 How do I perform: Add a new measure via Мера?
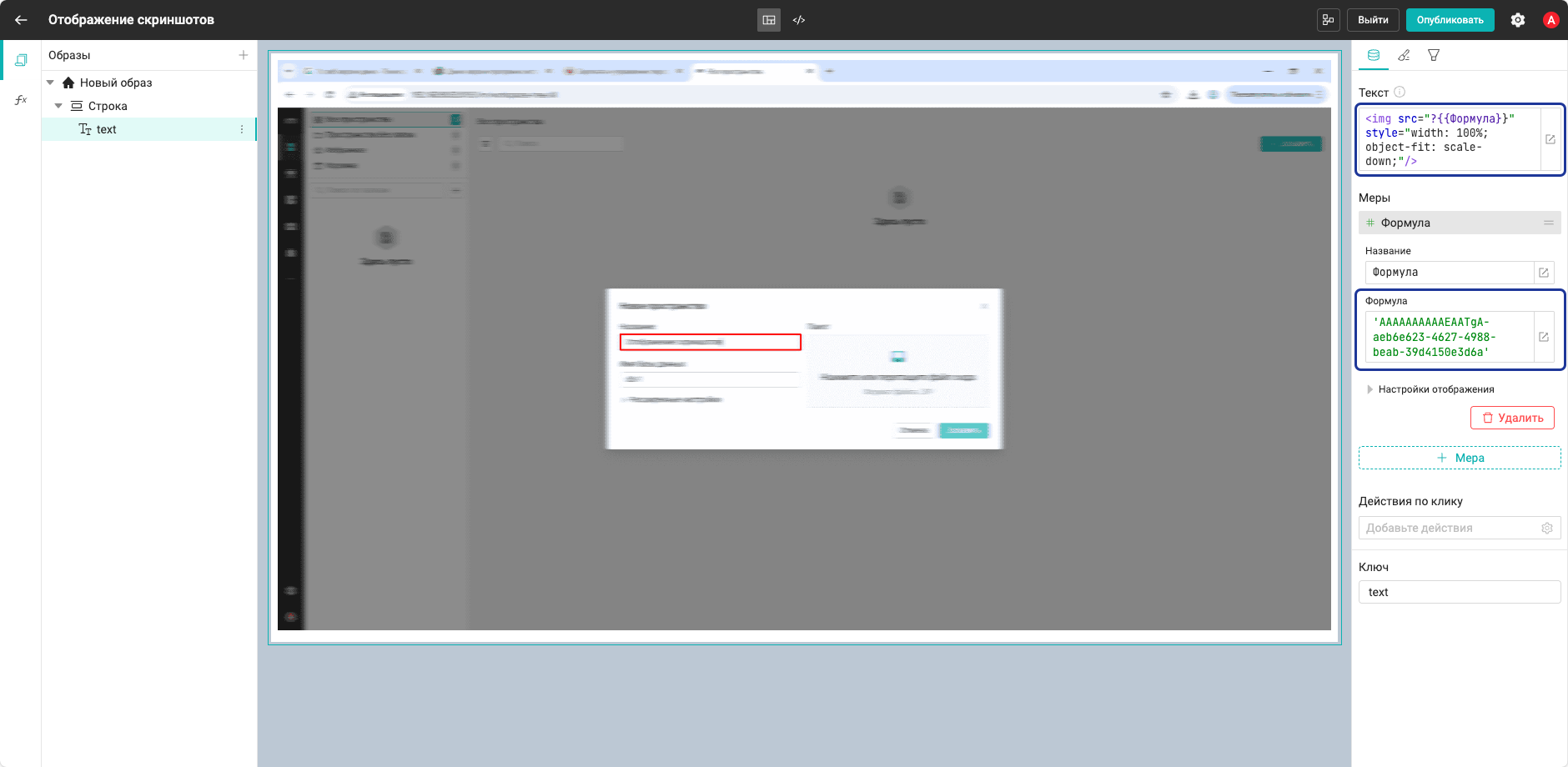pyautogui.click(x=1460, y=458)
